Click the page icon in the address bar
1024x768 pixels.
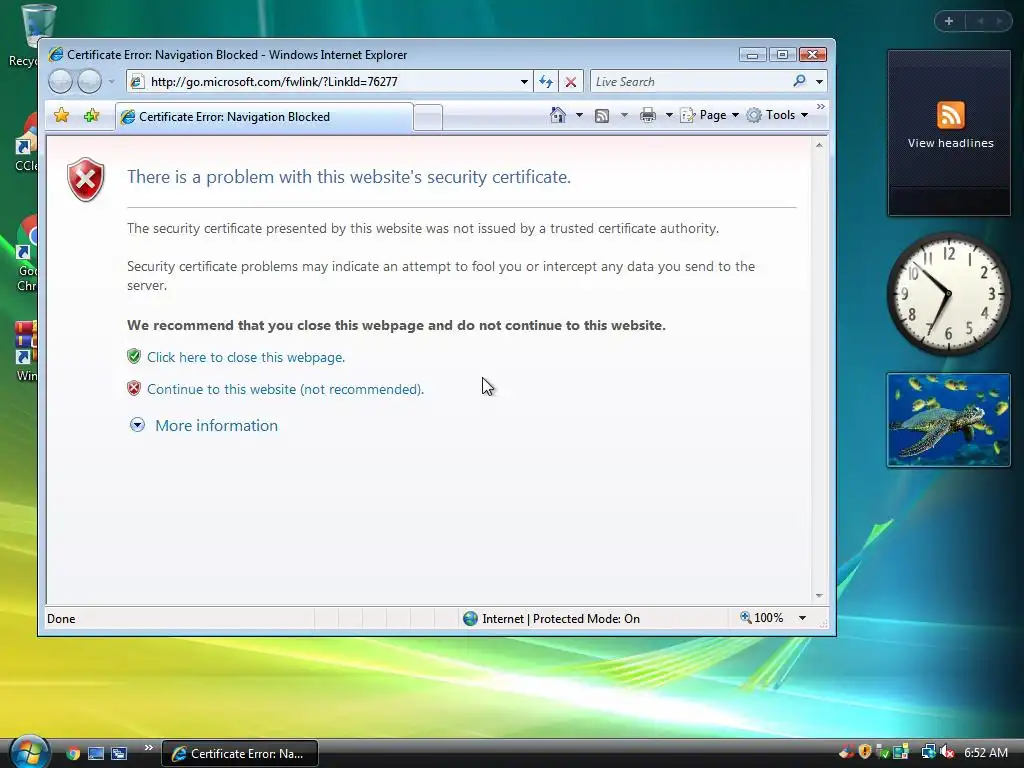tap(136, 82)
